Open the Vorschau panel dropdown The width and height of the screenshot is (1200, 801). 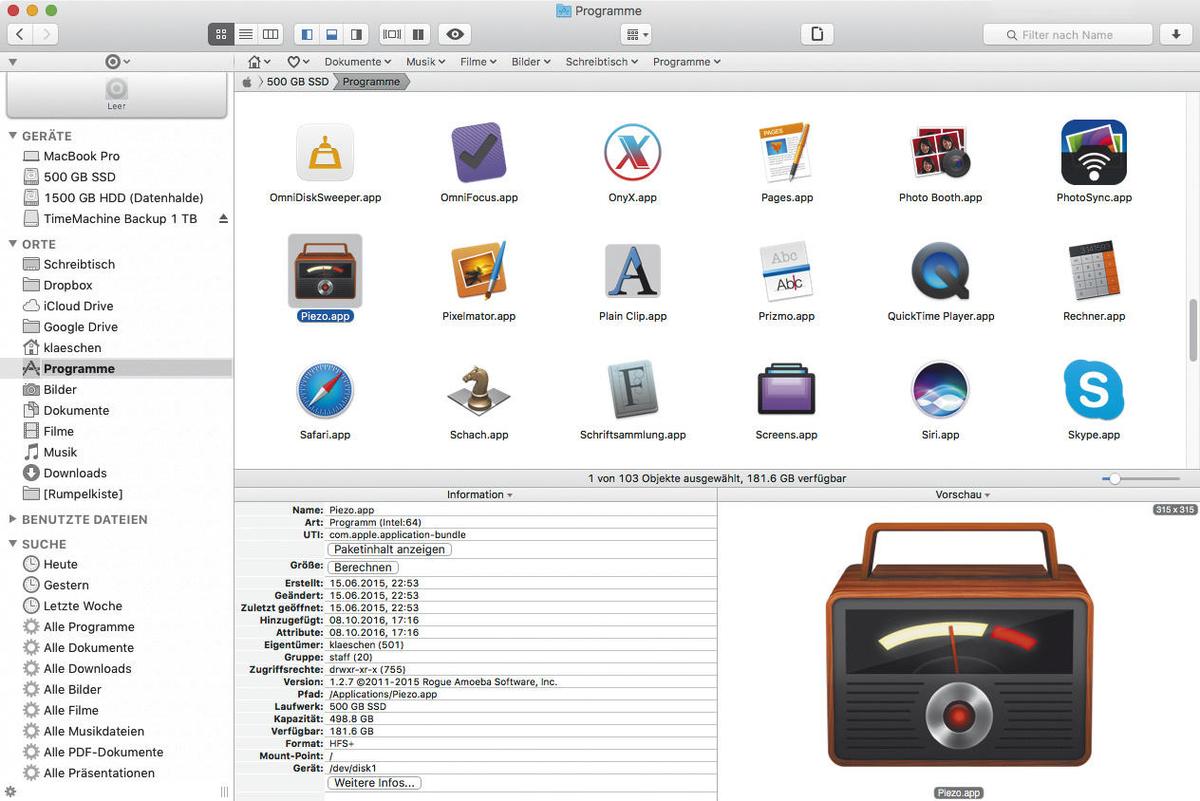pyautogui.click(x=963, y=495)
